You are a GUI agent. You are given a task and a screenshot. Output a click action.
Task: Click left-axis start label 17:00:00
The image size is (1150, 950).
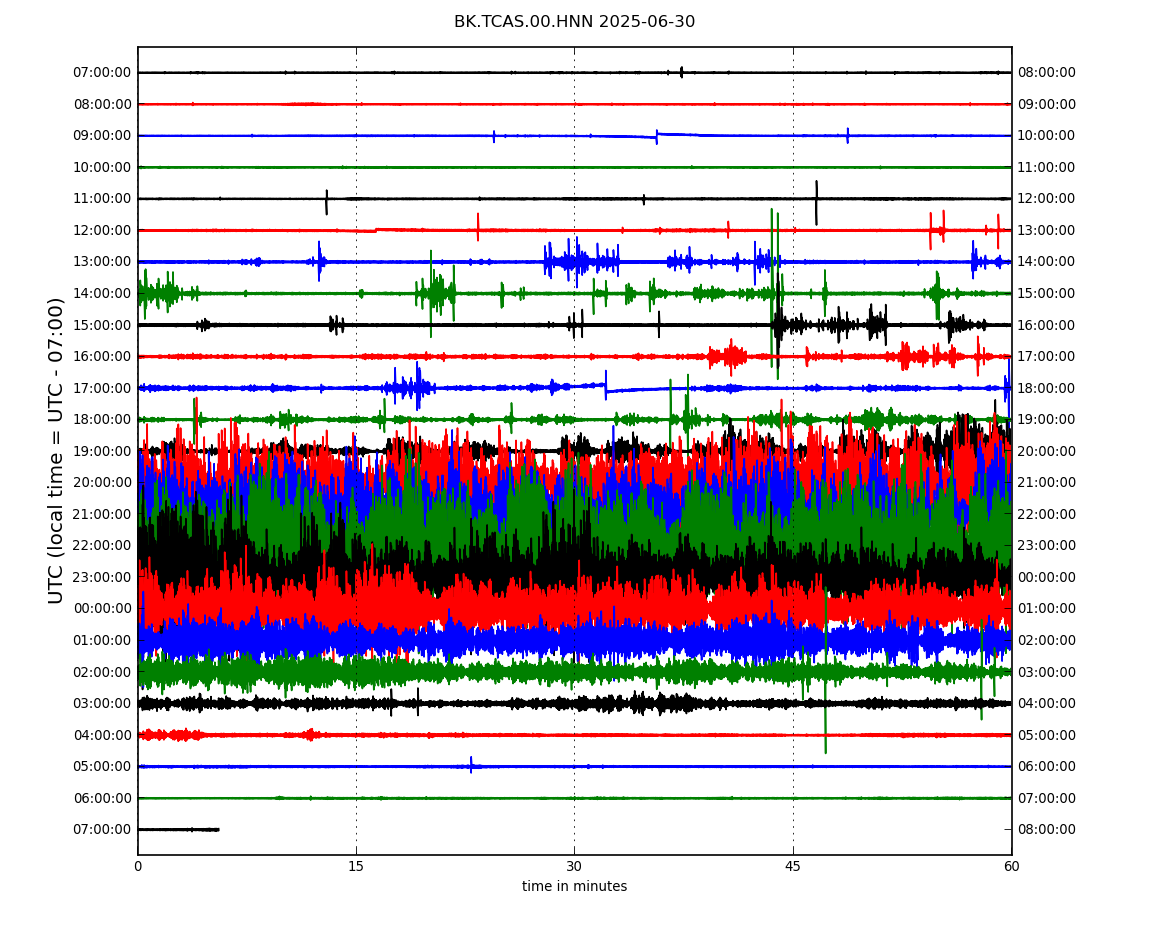(102, 388)
